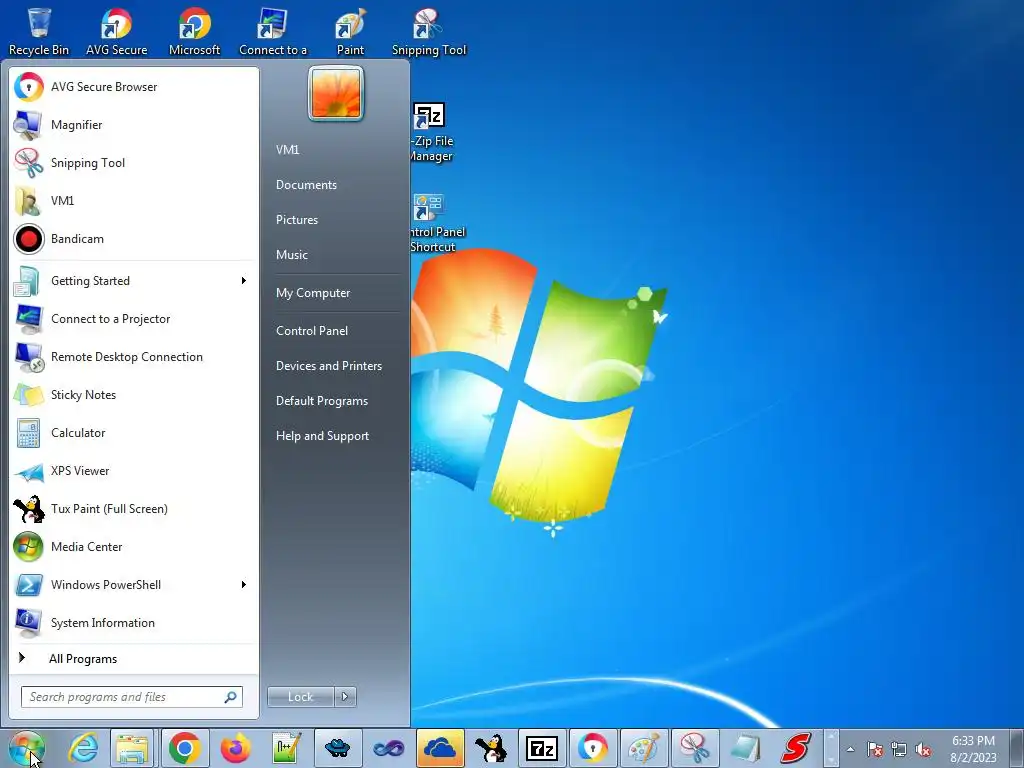Launch Media Center

point(134,547)
